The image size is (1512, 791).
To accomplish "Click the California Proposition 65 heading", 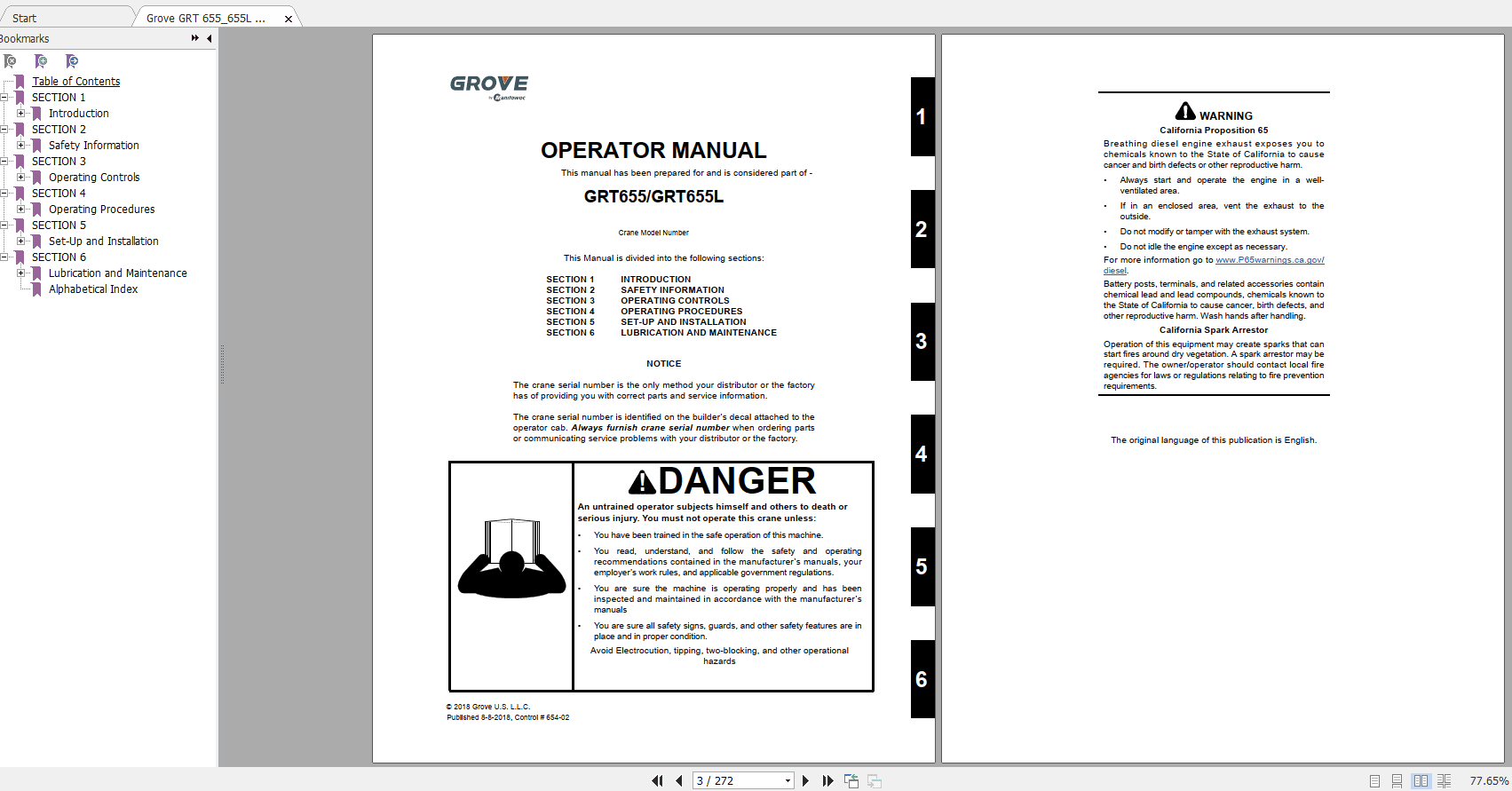I will click(1214, 131).
